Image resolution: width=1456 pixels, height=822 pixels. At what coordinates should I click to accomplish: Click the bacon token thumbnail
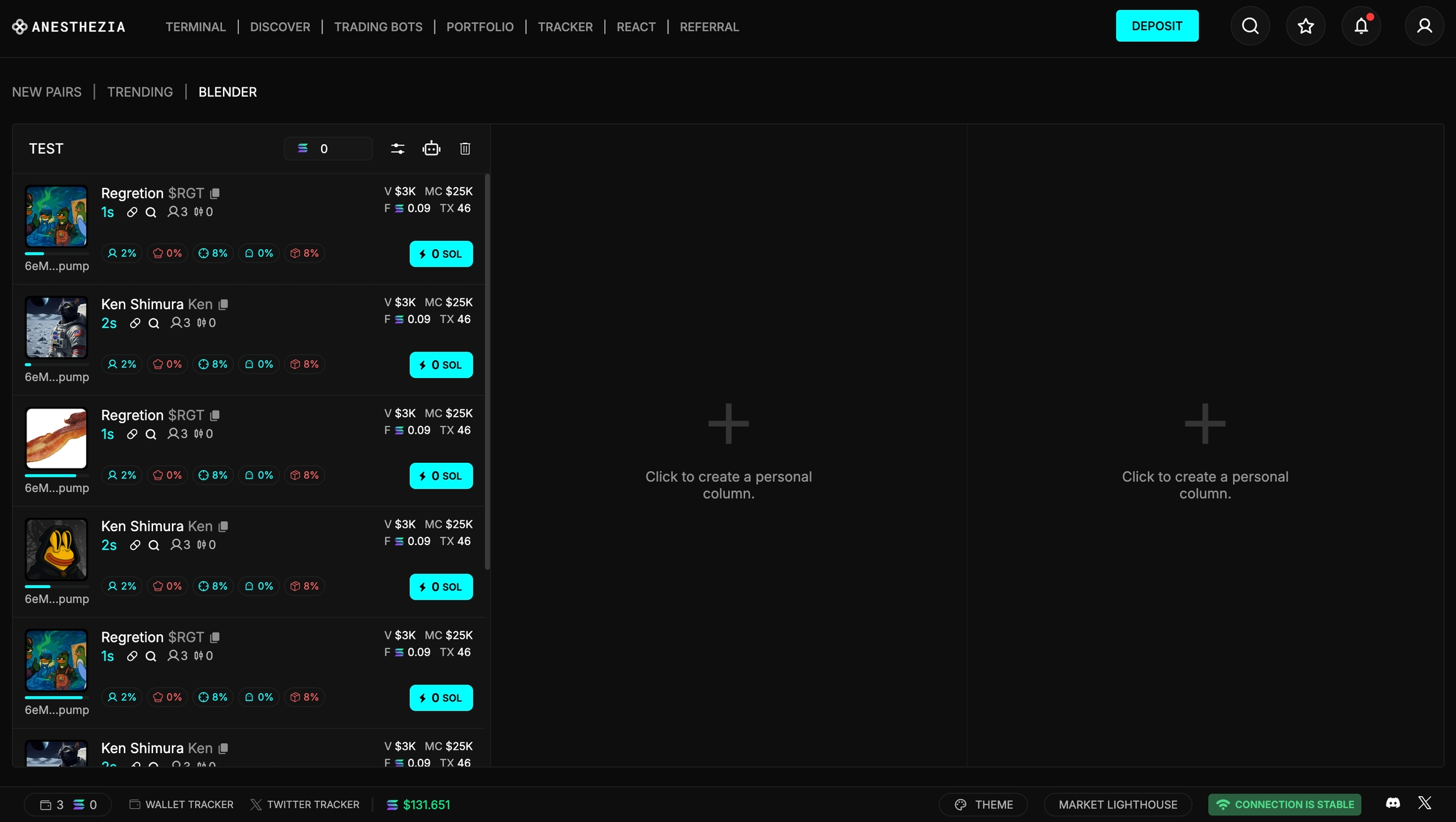point(56,438)
